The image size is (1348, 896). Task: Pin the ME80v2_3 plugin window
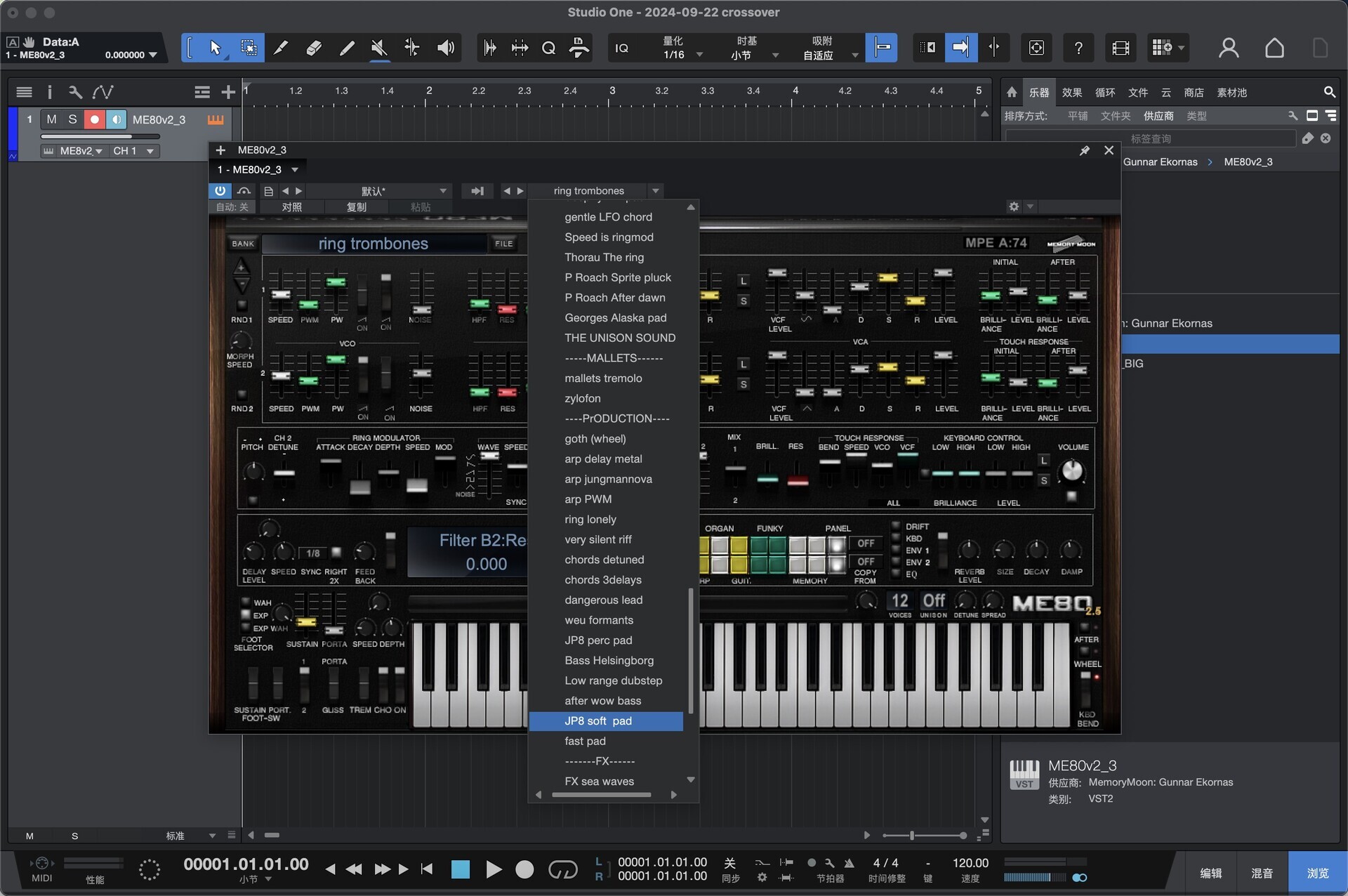pyautogui.click(x=1085, y=150)
